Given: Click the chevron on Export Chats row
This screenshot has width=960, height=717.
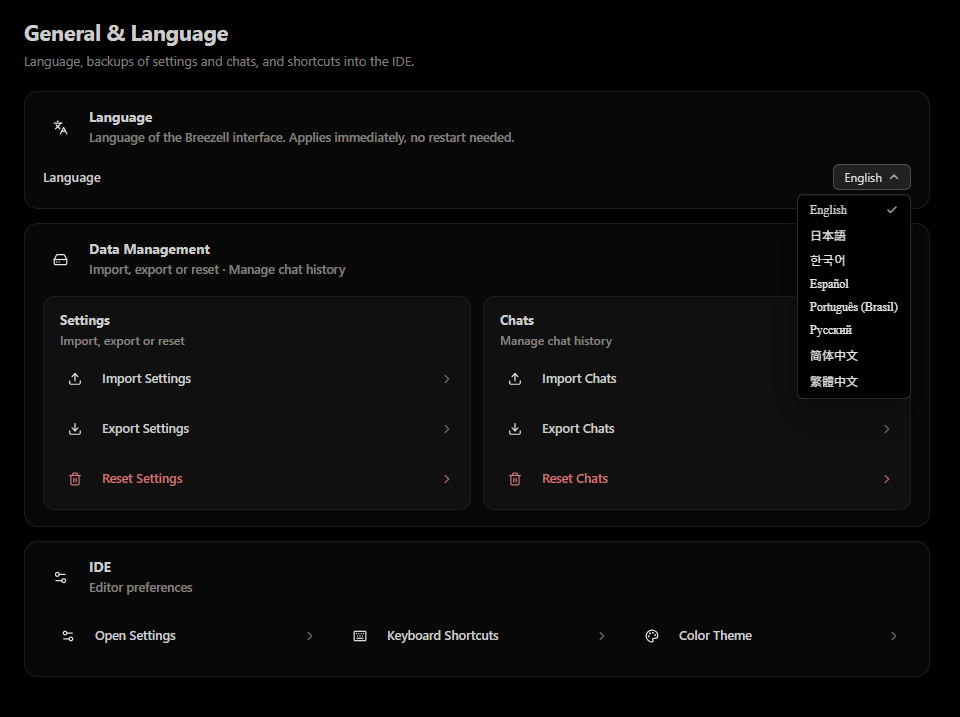Looking at the screenshot, I should 887,429.
